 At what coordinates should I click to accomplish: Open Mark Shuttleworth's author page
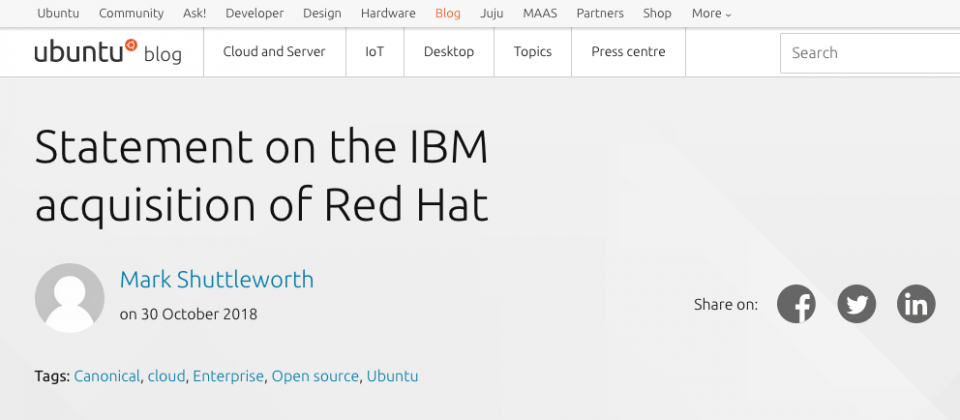217,279
